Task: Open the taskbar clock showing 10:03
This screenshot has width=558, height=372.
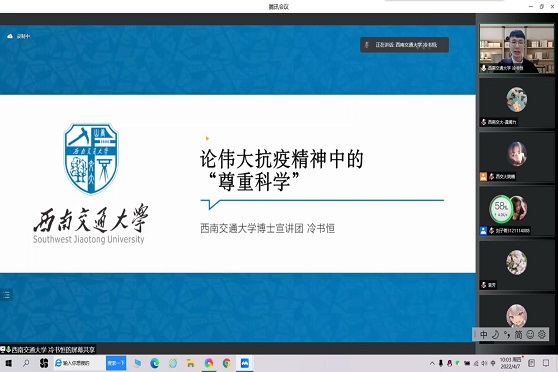Action: pos(511,363)
